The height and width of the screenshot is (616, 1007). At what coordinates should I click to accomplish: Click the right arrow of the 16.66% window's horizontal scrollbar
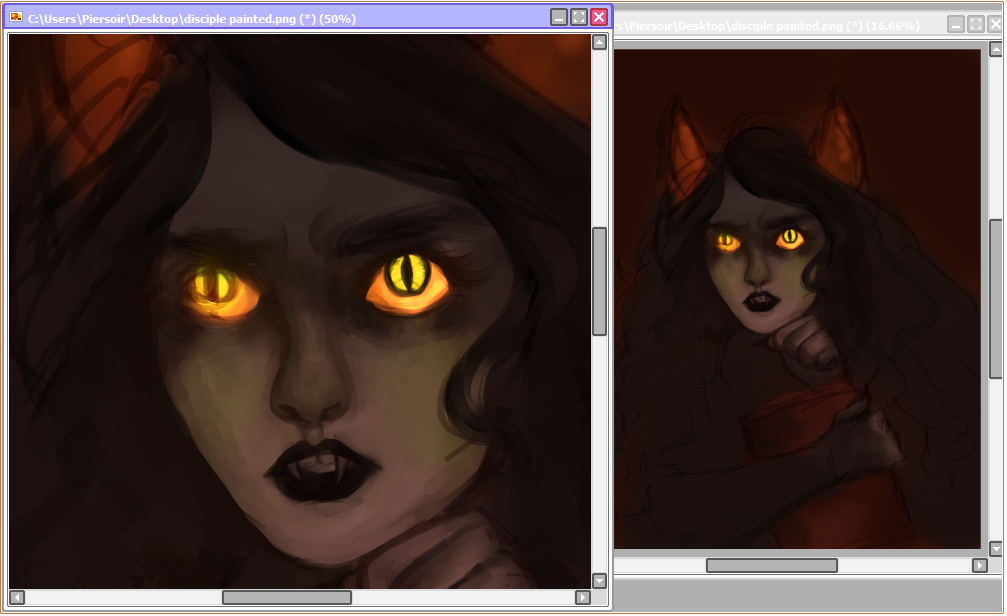click(979, 565)
